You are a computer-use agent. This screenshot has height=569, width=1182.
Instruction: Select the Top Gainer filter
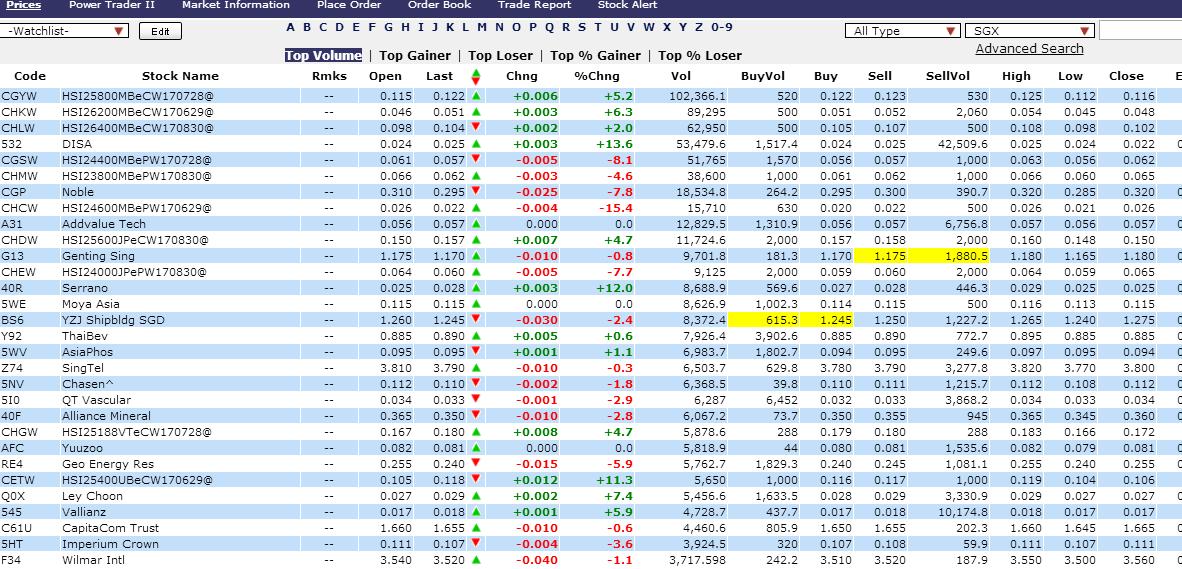[415, 55]
